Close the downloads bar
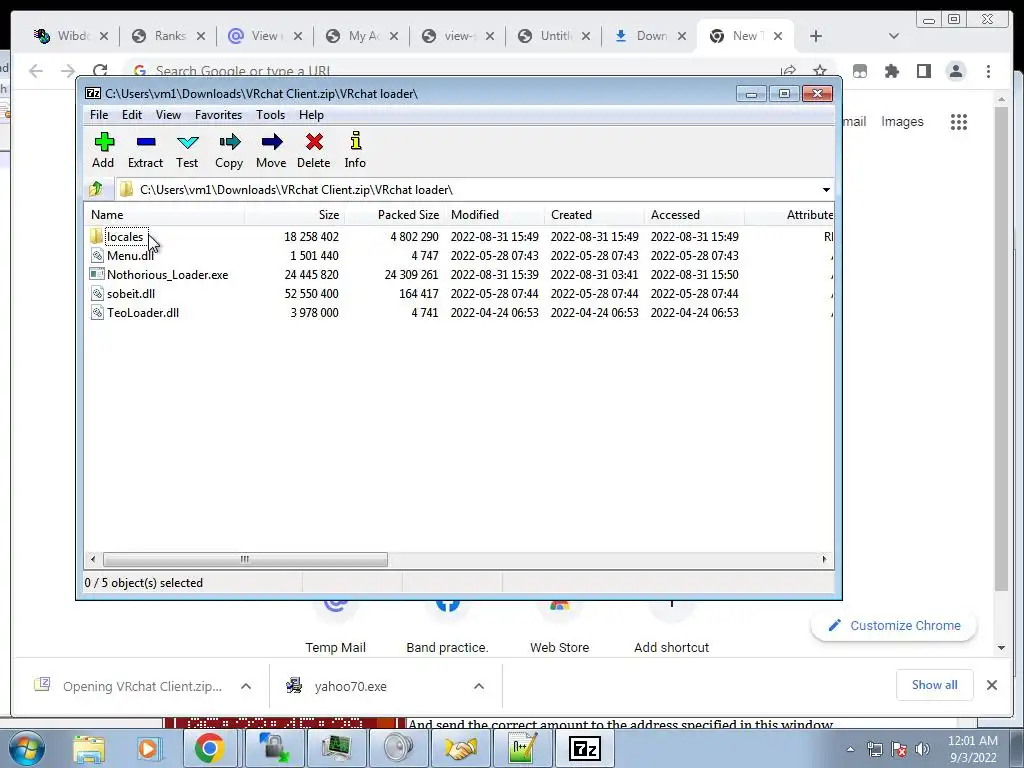Screen dimensions: 1024x768 tap(991, 685)
